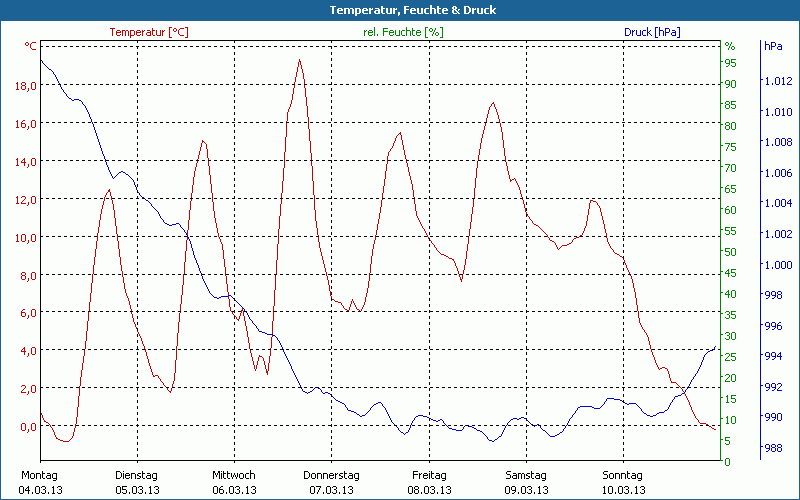
Task: Click the Dienstag 05.03.13 date label
Action: [137, 482]
